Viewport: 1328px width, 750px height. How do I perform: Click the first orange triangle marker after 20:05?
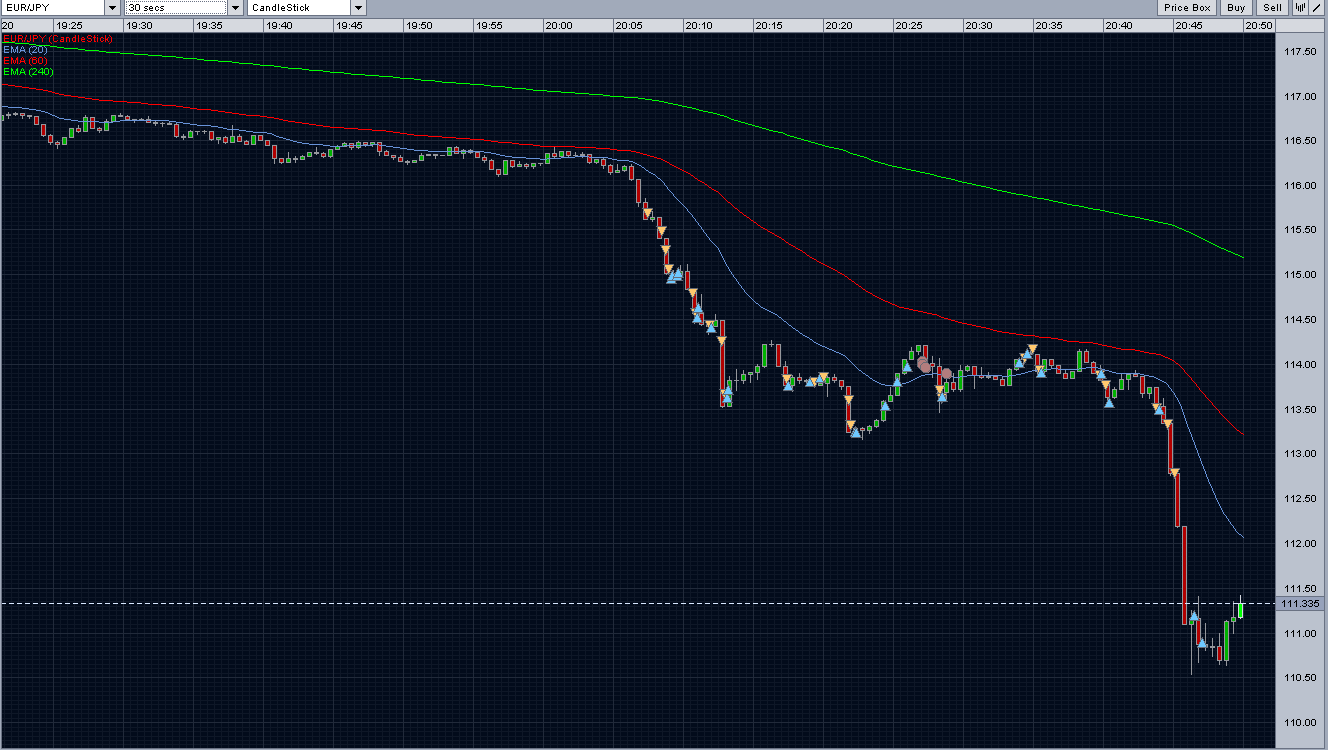[x=648, y=212]
